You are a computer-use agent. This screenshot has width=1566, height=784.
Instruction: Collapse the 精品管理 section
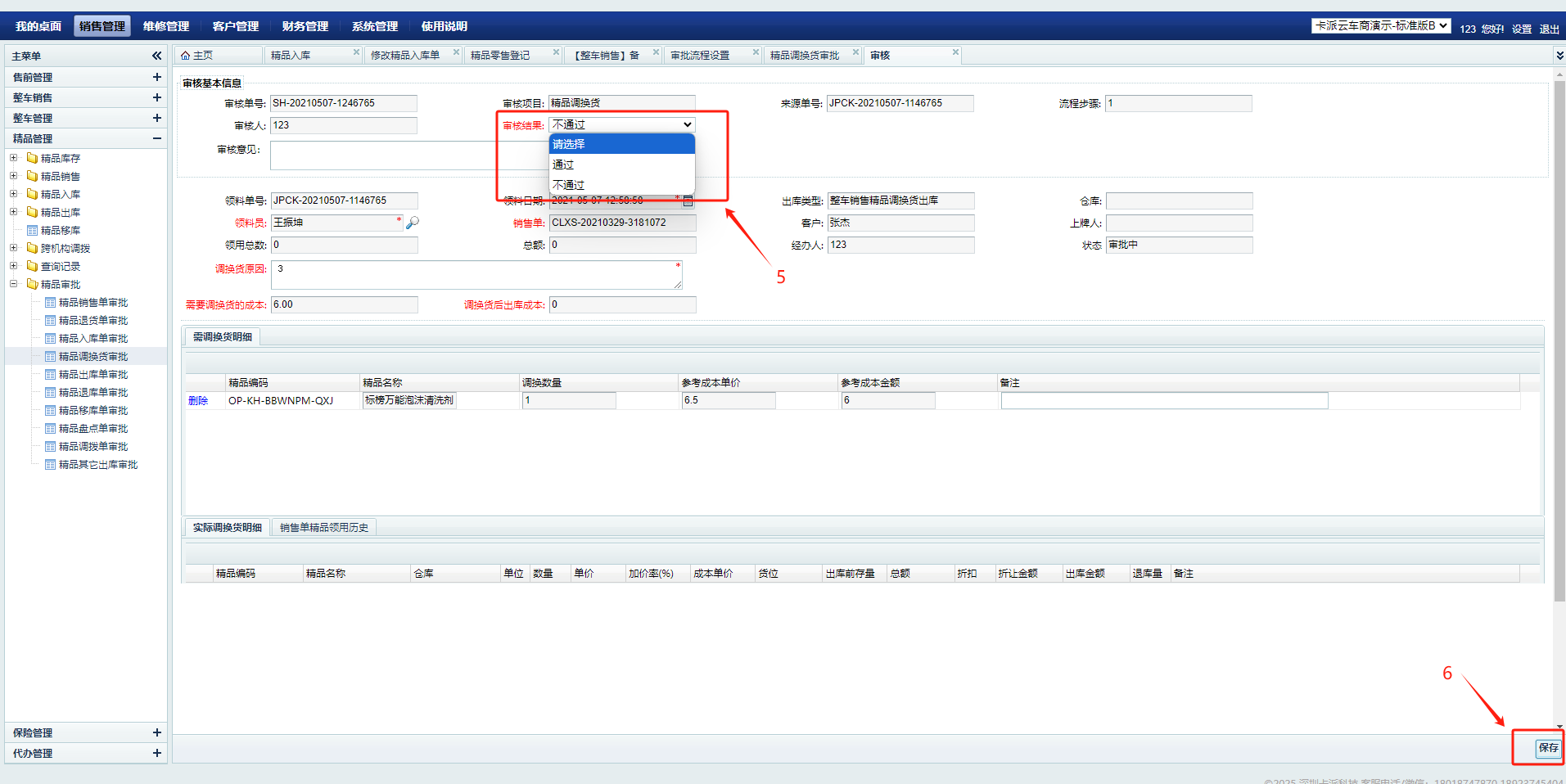156,138
